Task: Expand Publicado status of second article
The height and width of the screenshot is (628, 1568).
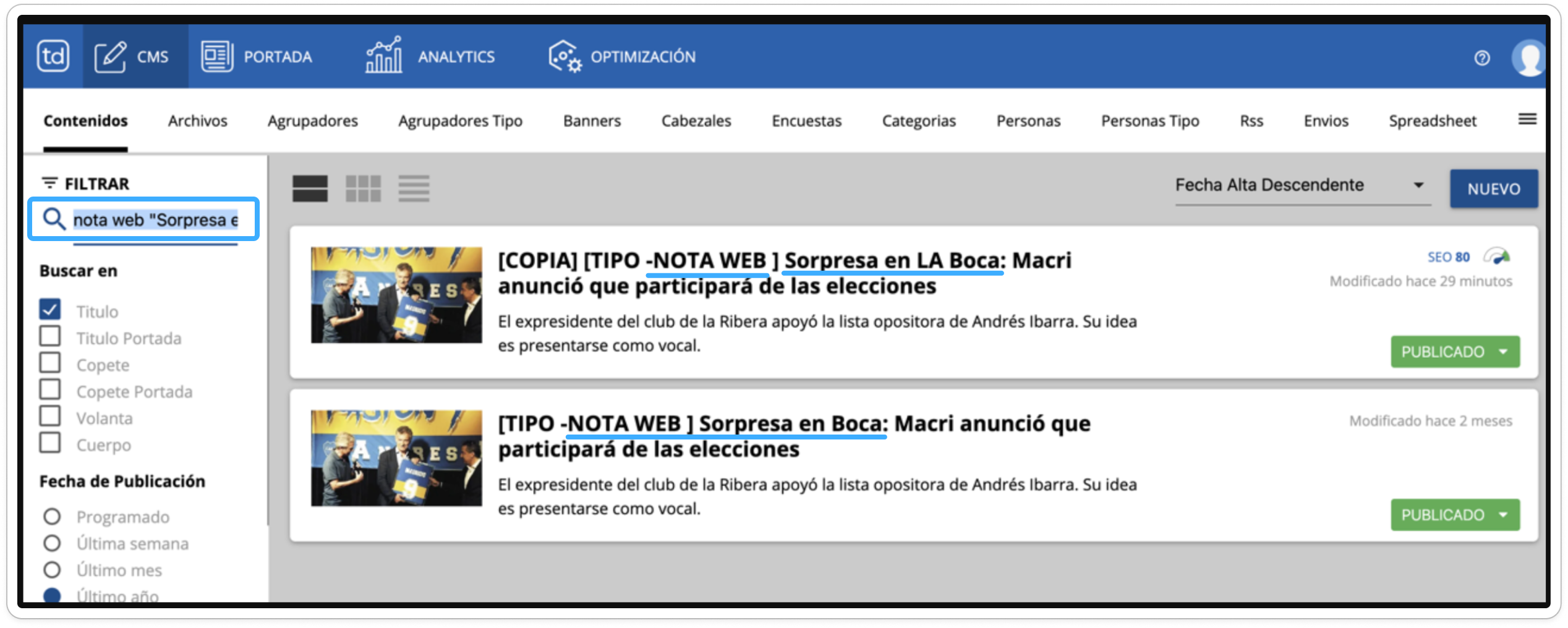Action: tap(1503, 515)
